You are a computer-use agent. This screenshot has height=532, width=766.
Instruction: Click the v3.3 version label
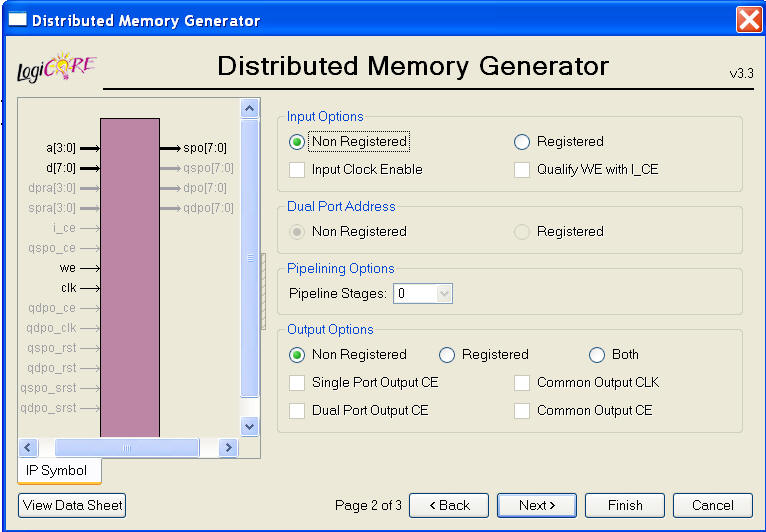coord(742,74)
